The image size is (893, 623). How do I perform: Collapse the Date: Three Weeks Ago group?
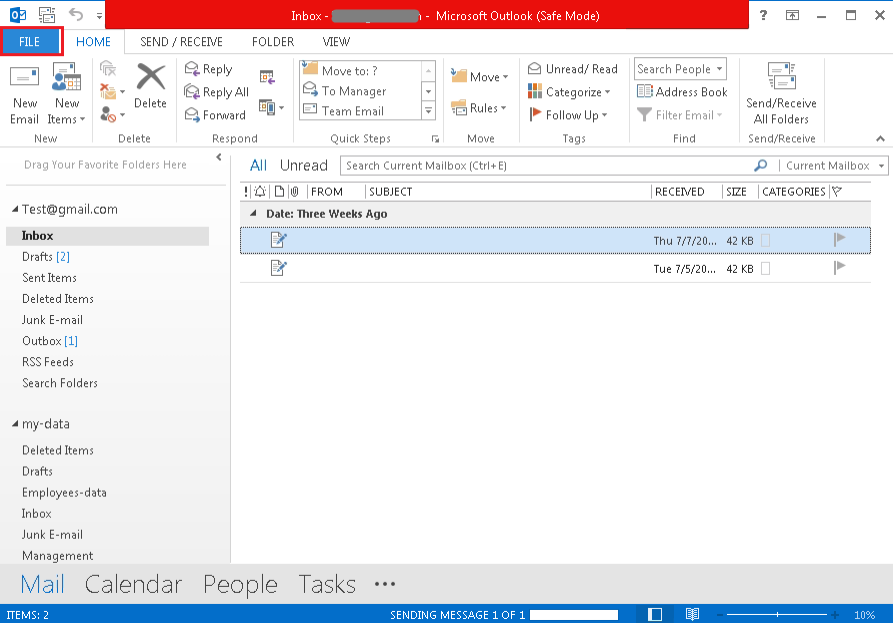click(253, 214)
